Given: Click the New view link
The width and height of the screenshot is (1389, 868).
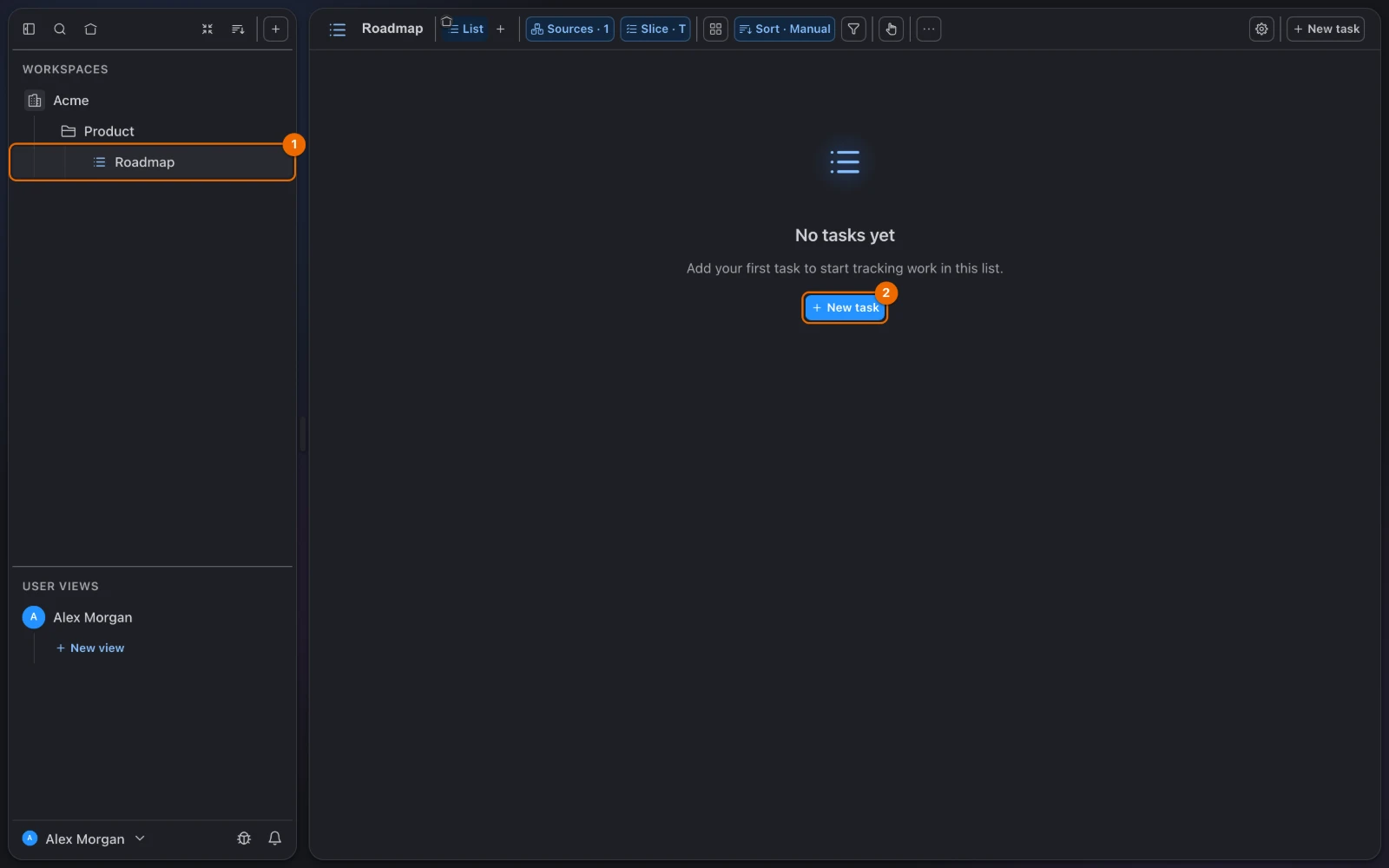Looking at the screenshot, I should pos(90,648).
